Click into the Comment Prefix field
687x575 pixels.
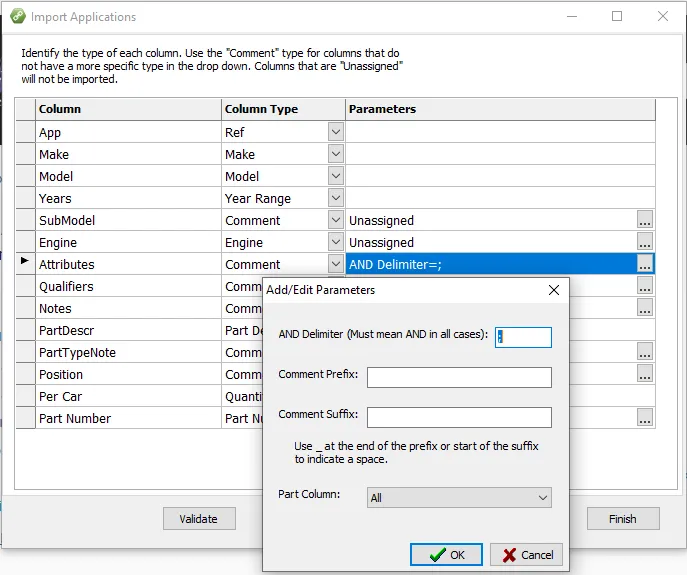459,377
